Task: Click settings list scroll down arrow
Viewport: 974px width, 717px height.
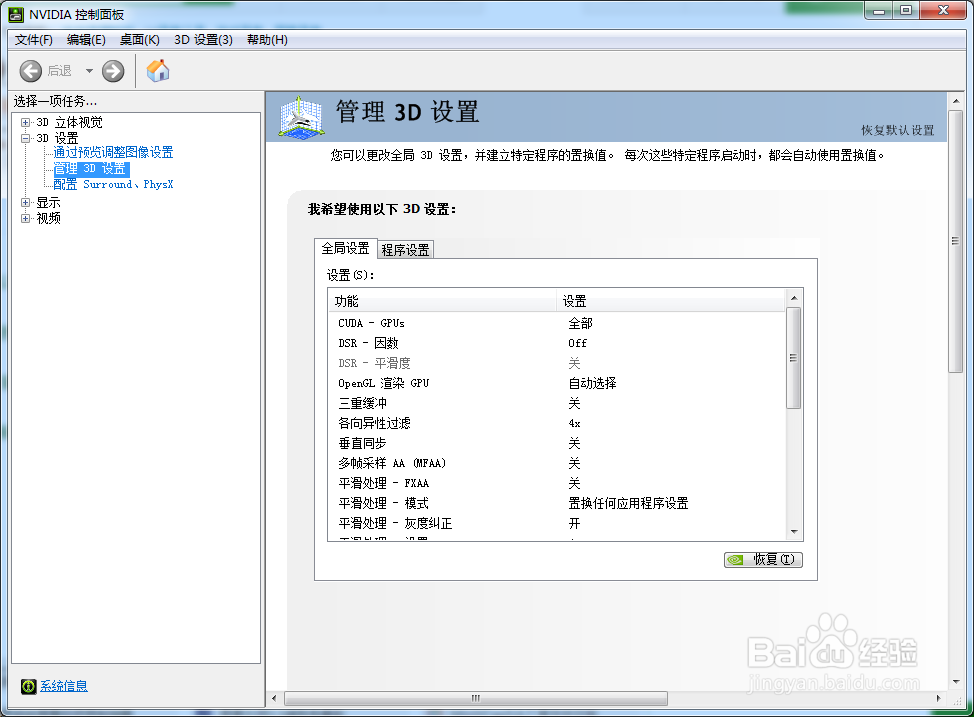Action: [x=794, y=532]
